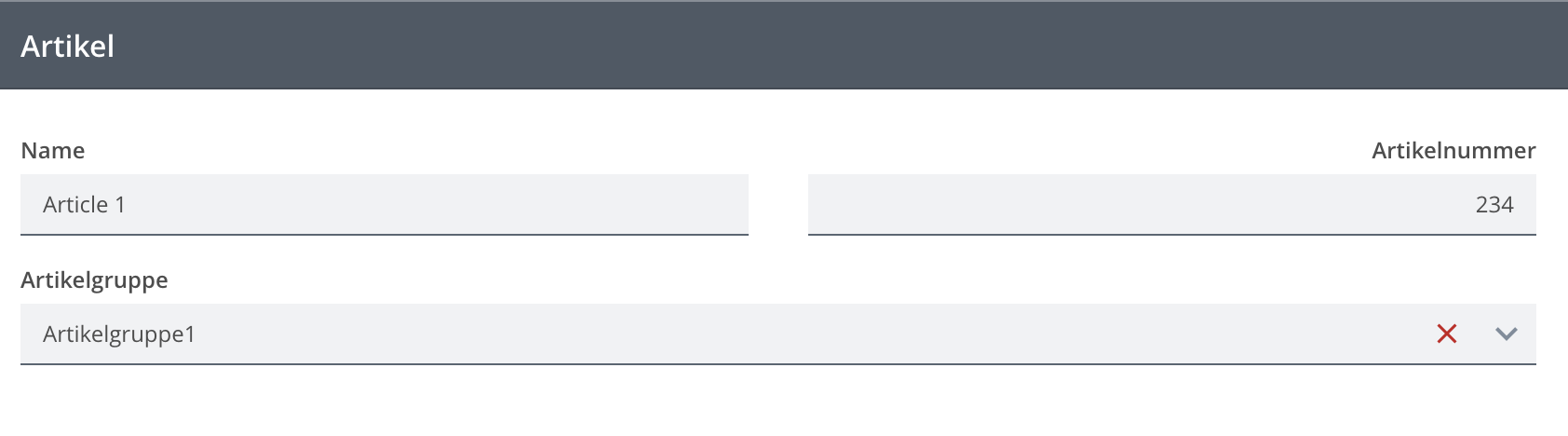Click the Artikelnummer field label
Image resolution: width=1568 pixels, height=436 pixels.
(1453, 151)
